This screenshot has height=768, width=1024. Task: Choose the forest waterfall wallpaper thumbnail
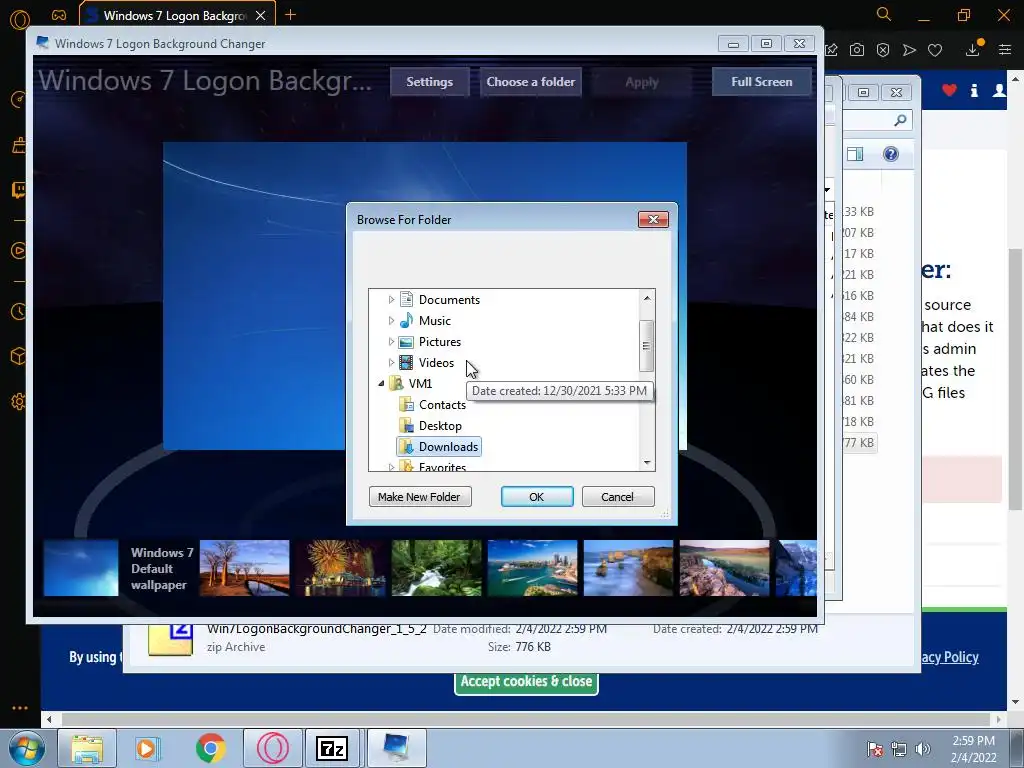pos(436,568)
